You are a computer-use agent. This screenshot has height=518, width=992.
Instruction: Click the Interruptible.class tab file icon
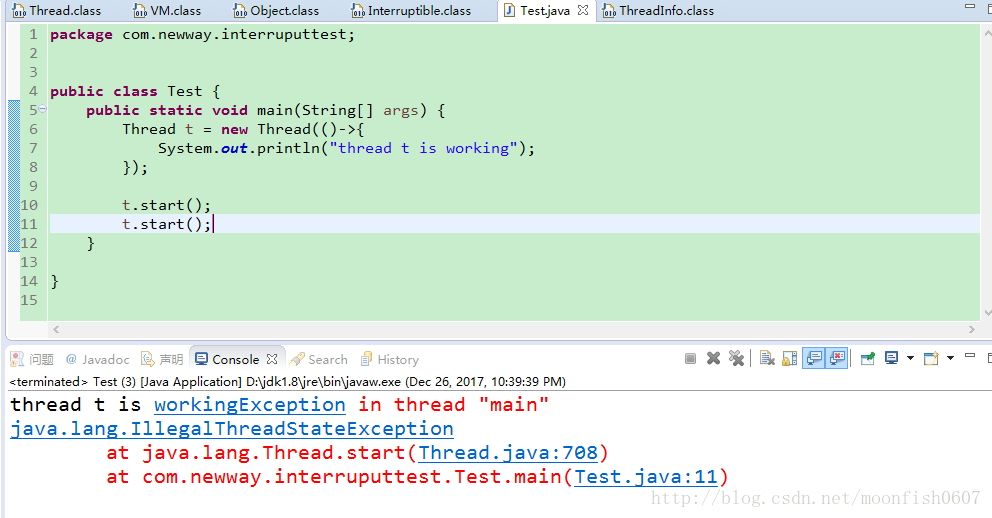point(357,11)
